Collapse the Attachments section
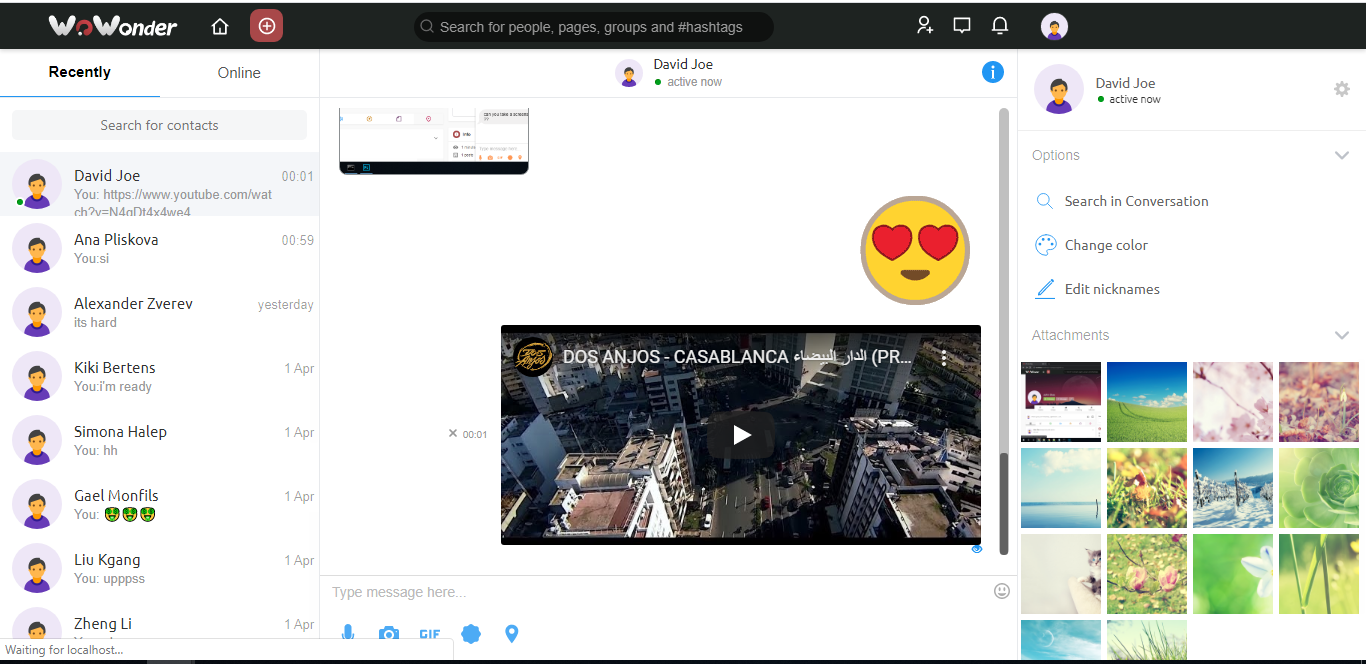 coord(1342,335)
